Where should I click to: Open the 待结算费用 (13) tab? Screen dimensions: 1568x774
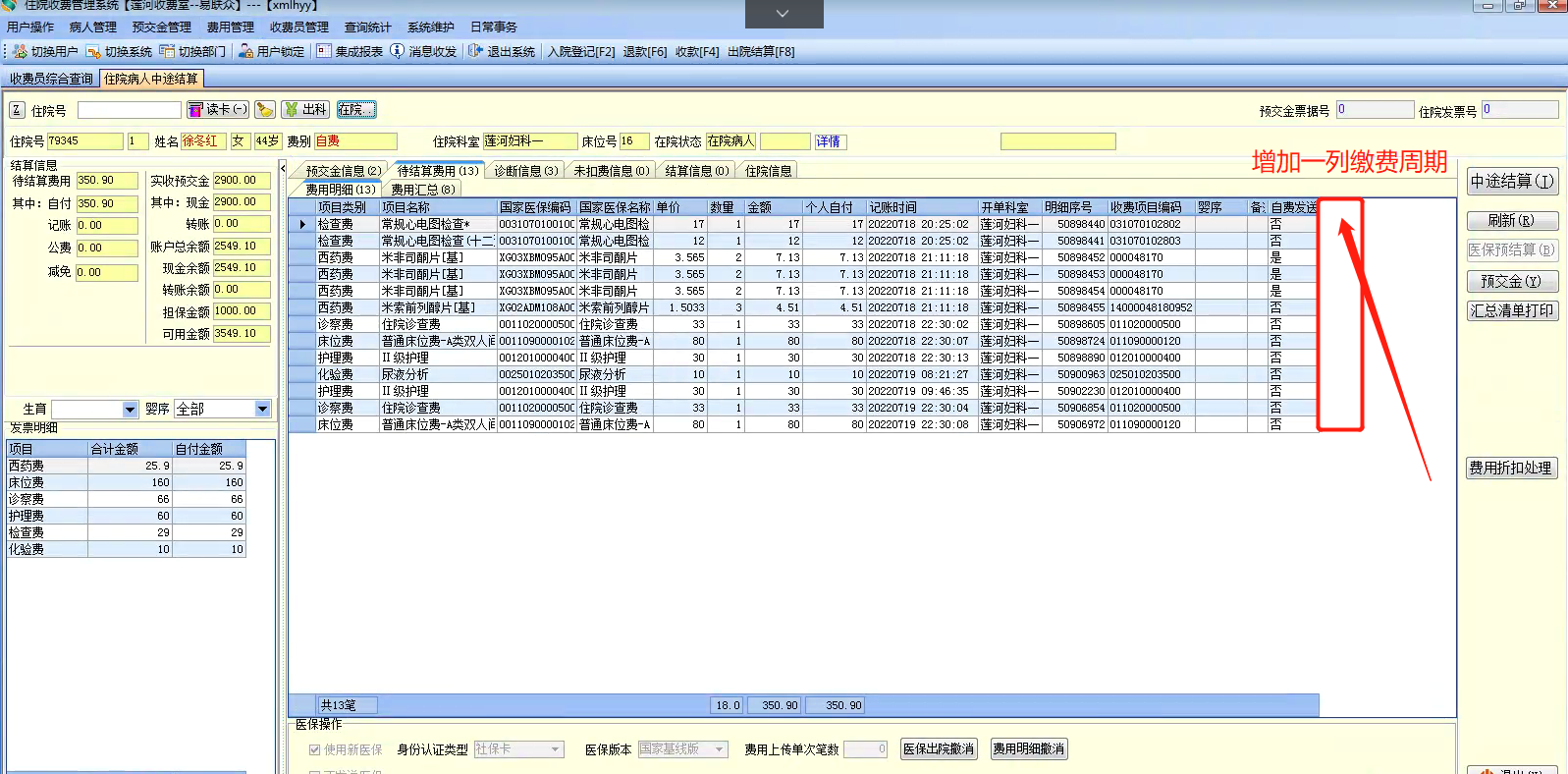(438, 171)
